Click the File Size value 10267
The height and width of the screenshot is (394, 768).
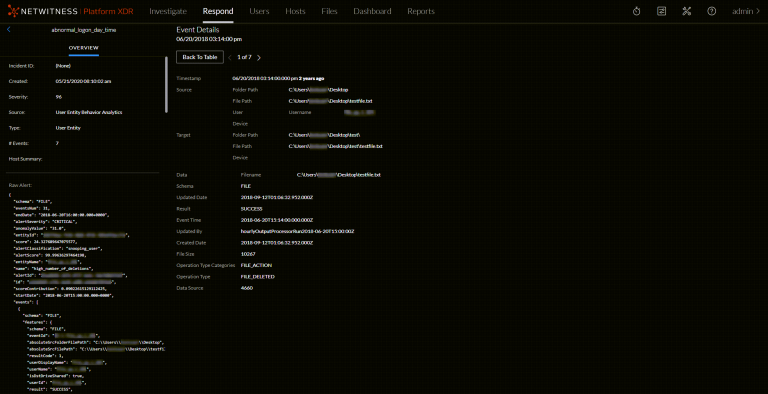248,254
